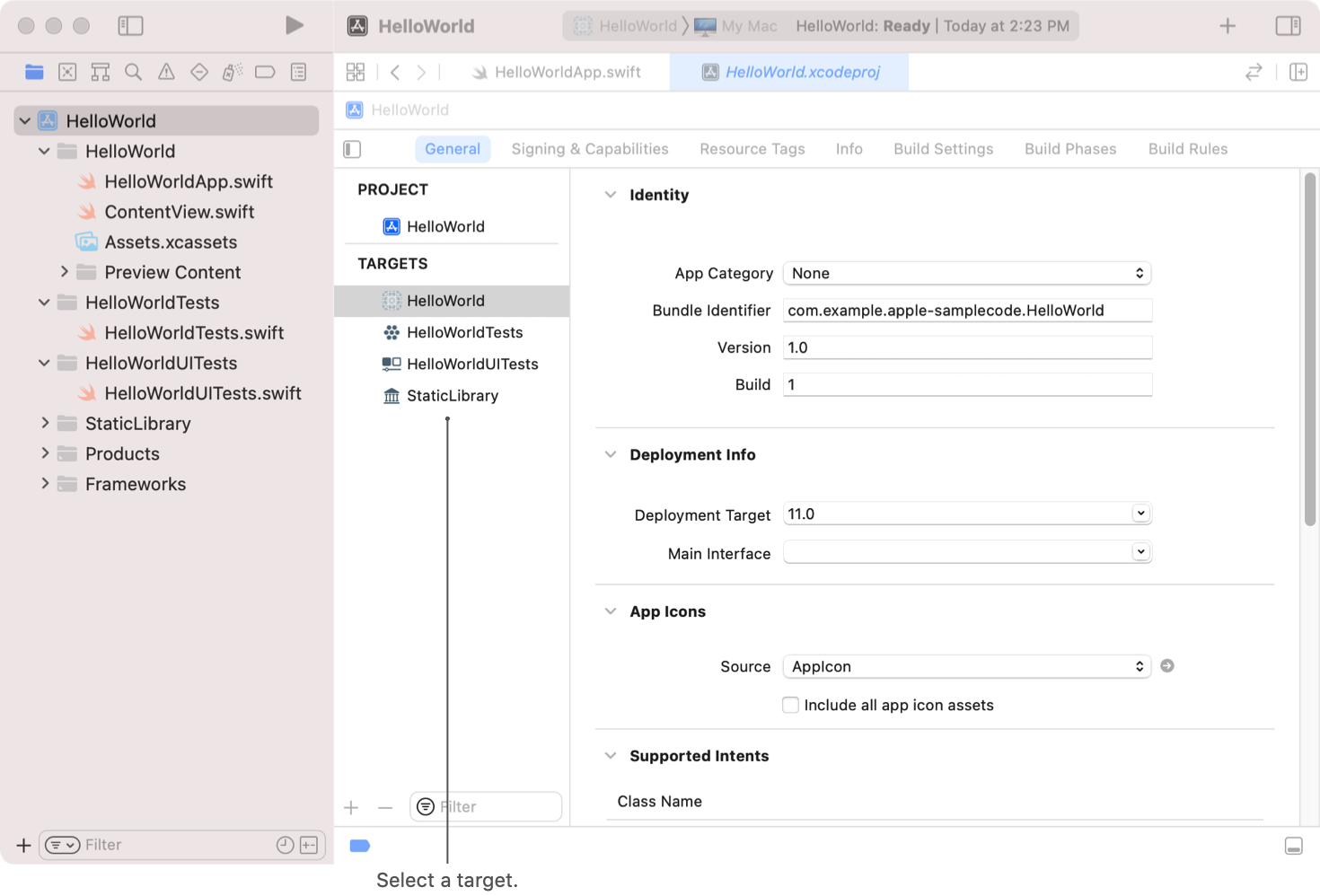1320x896 pixels.
Task: Open the Report navigator icon
Action: click(x=299, y=72)
